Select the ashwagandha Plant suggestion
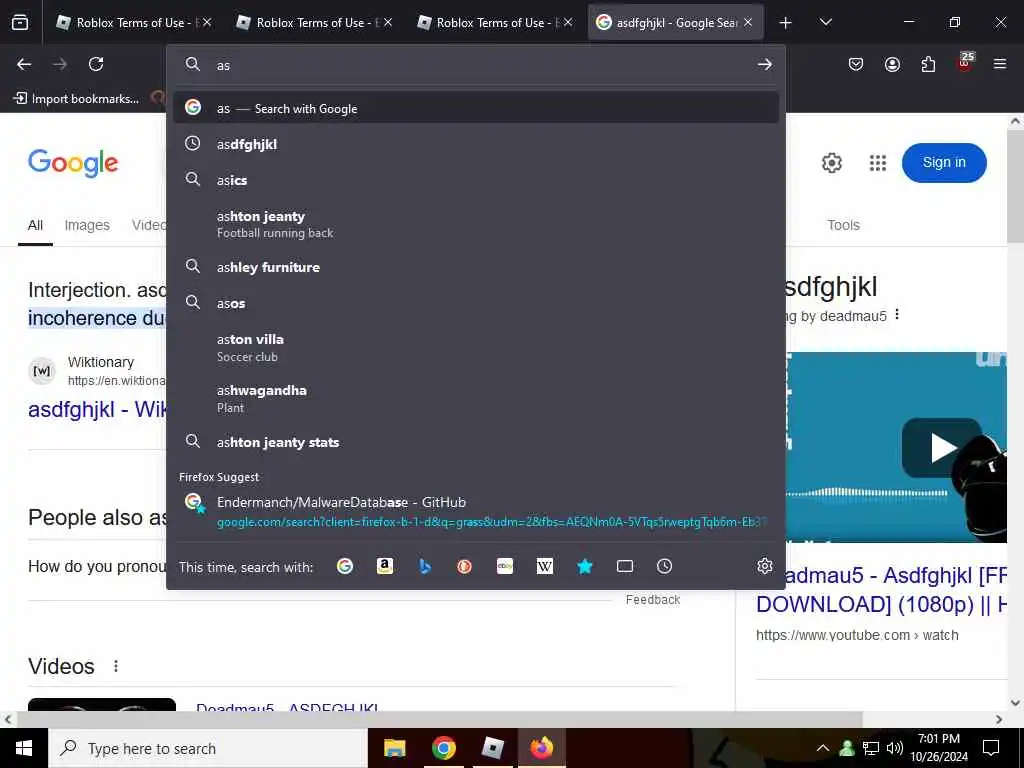The height and width of the screenshot is (768, 1024). point(476,398)
